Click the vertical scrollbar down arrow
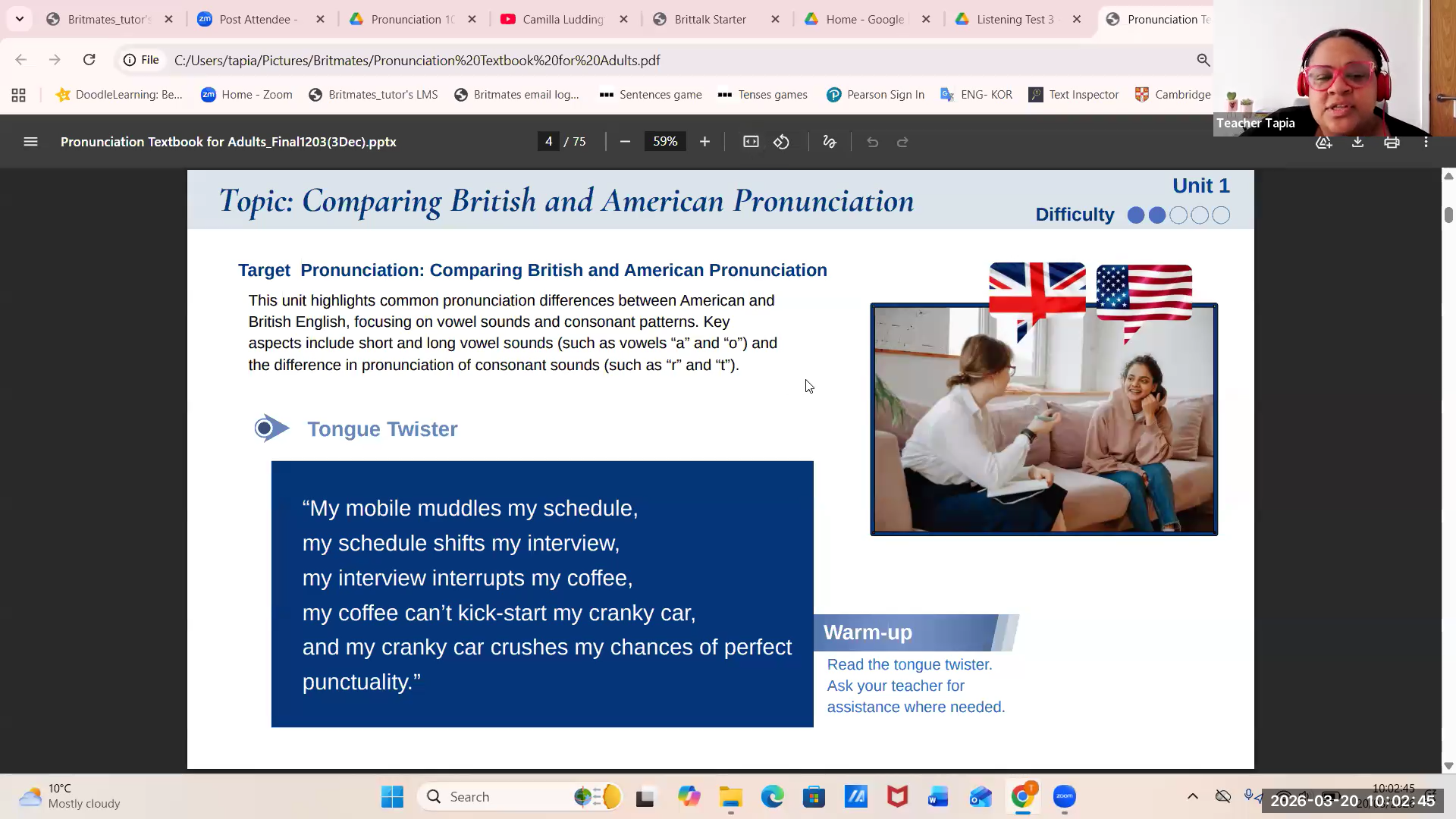Viewport: 1456px width, 819px height. click(1448, 766)
